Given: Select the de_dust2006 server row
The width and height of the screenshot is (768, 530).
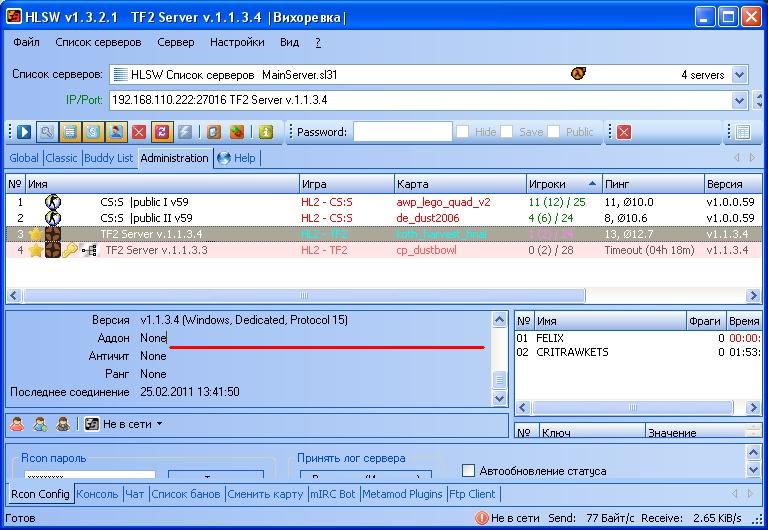Looking at the screenshot, I should [x=384, y=218].
